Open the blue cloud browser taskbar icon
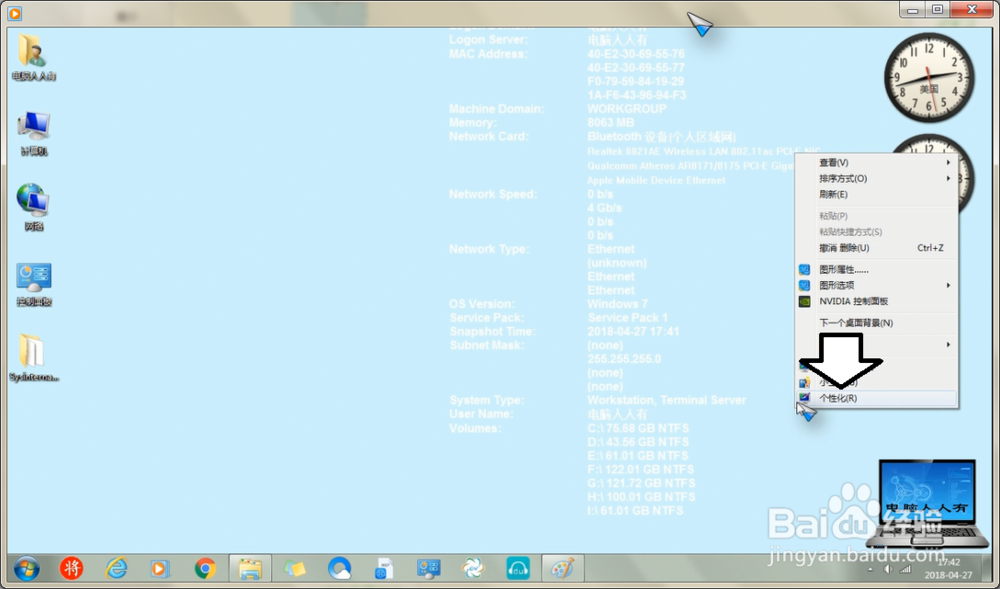This screenshot has width=1000, height=589. (x=339, y=568)
